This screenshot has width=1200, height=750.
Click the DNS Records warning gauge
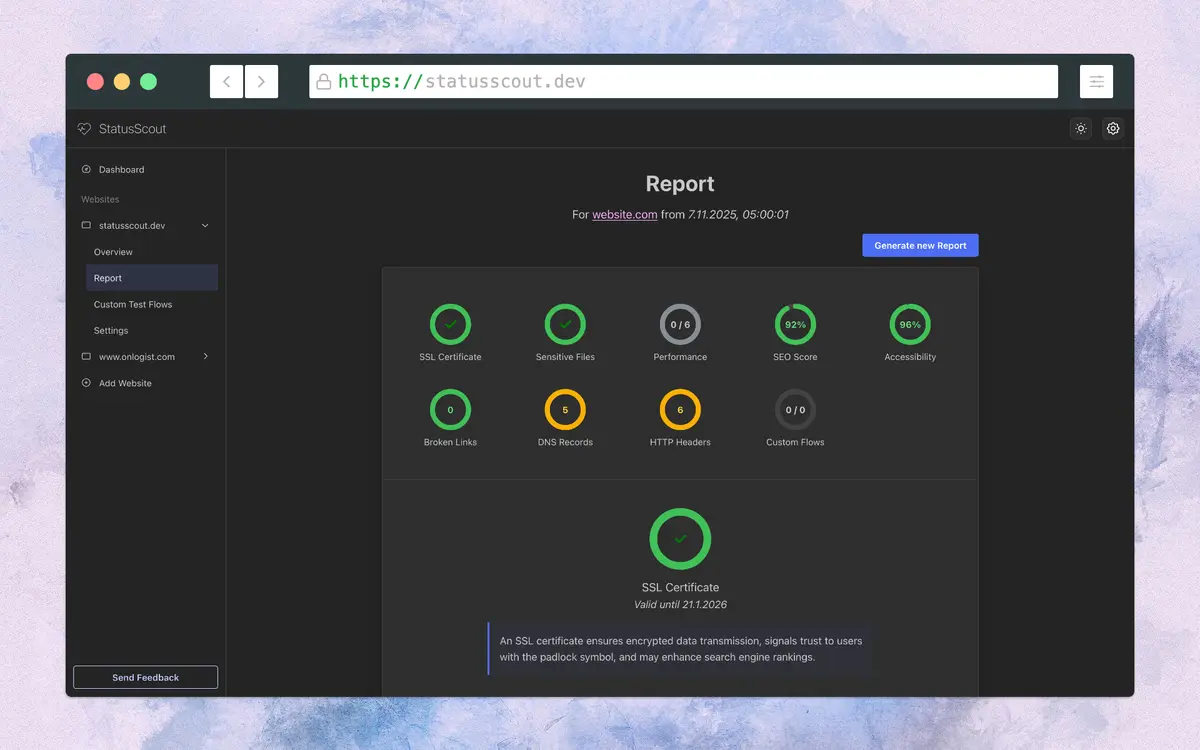[565, 410]
